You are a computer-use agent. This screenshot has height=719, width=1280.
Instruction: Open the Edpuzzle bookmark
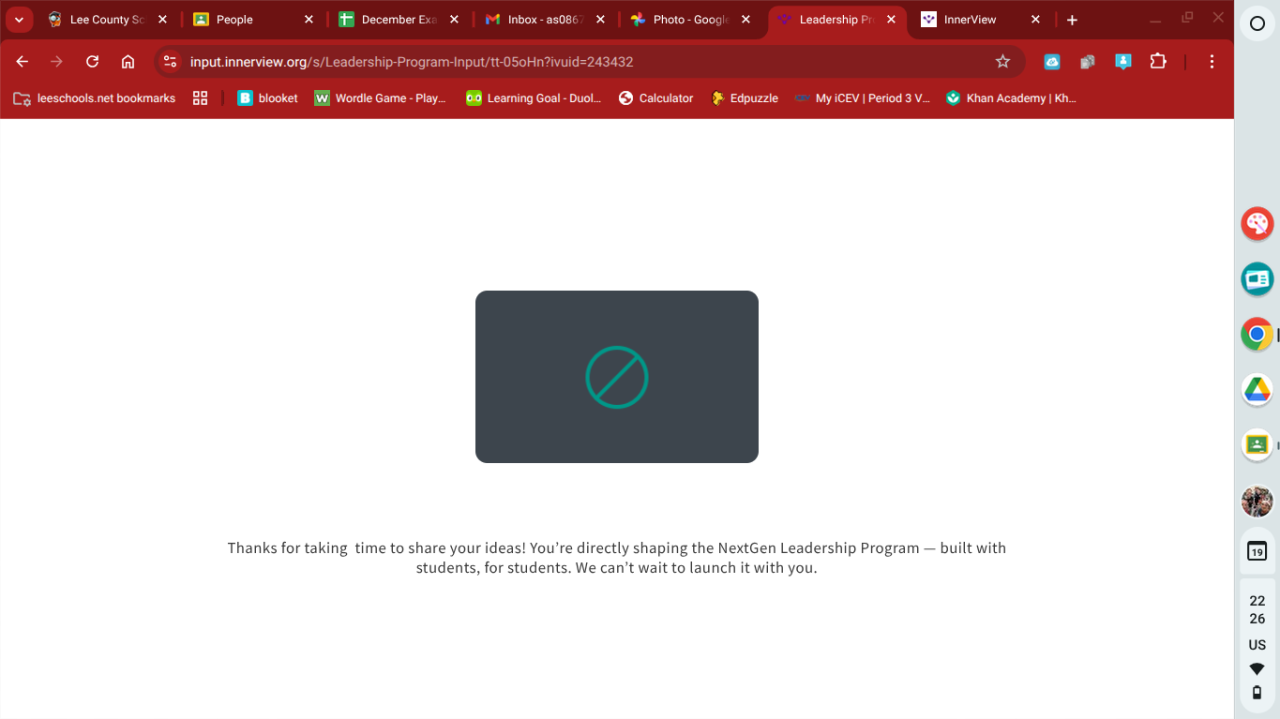point(744,98)
